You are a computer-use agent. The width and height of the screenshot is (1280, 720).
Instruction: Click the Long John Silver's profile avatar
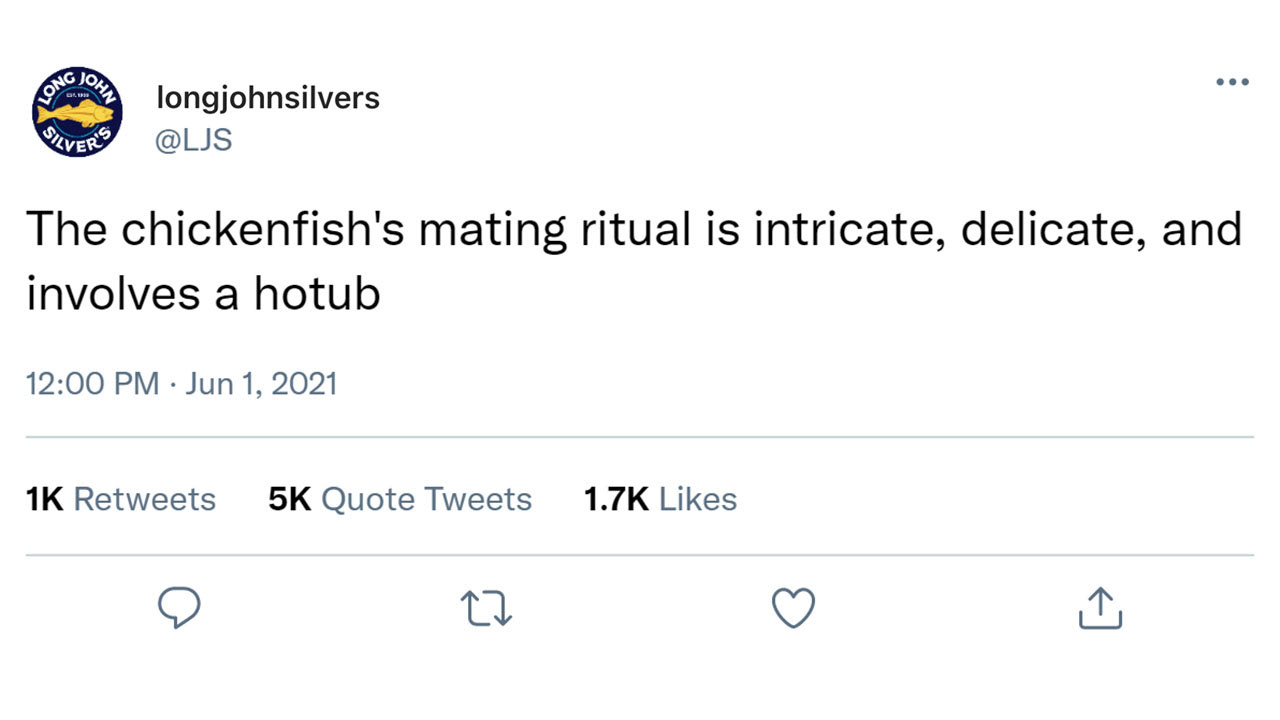click(79, 114)
